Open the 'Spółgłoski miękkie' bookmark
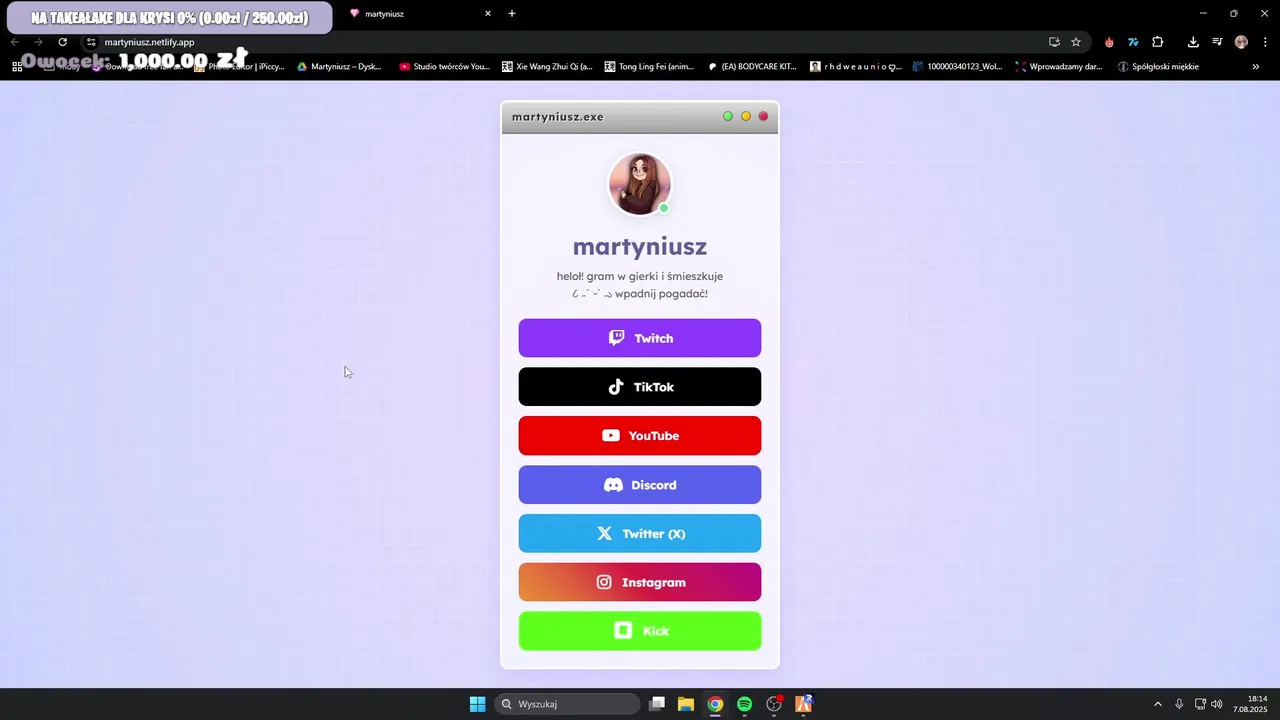Viewport: 1280px width, 720px height. pyautogui.click(x=1158, y=67)
